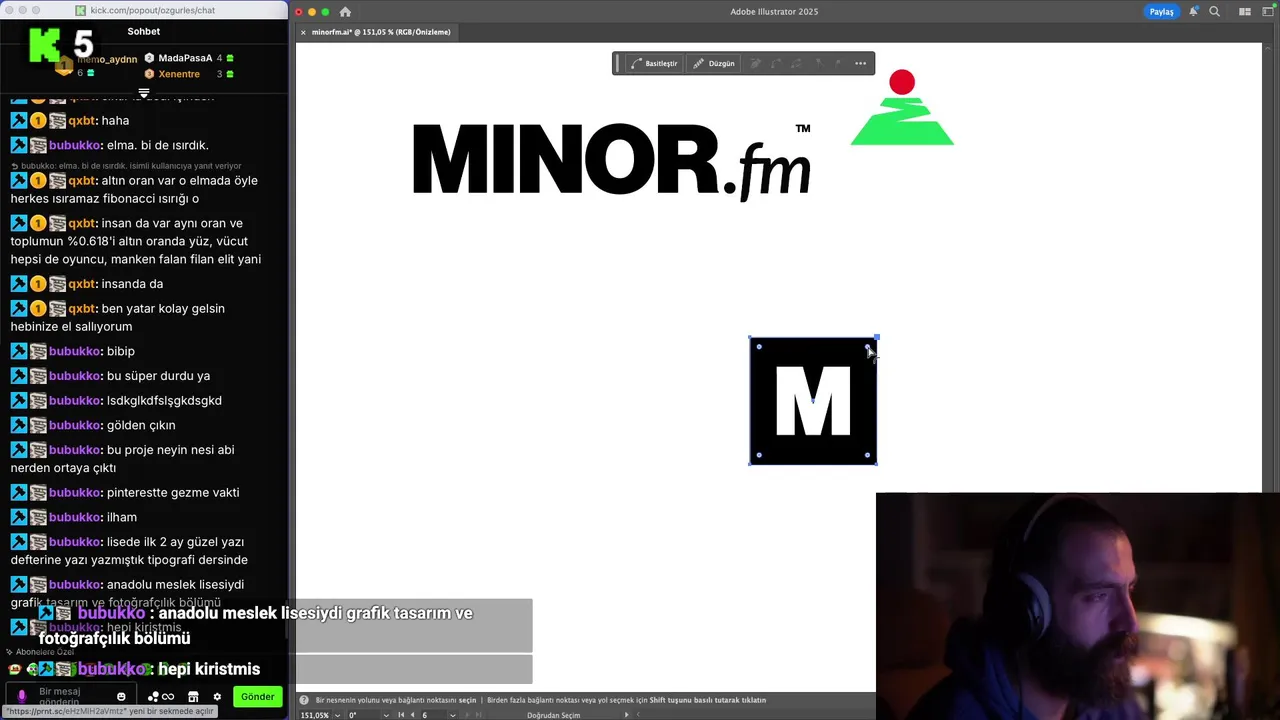Go to first artboard button
1280x720 pixels.
click(401, 715)
